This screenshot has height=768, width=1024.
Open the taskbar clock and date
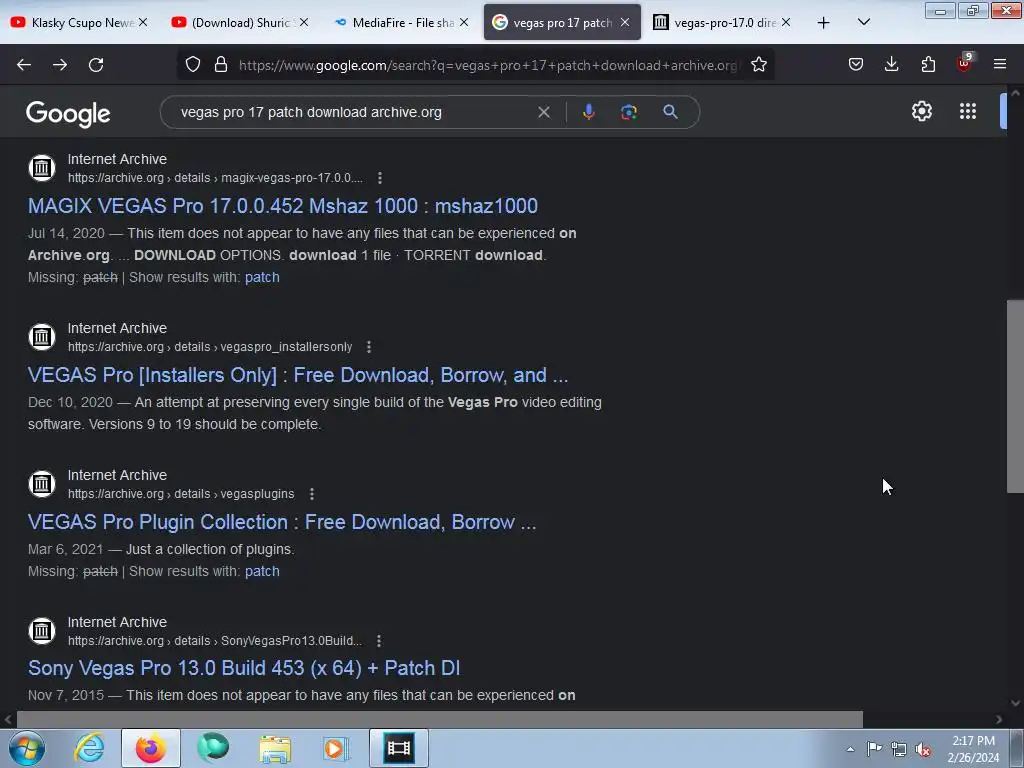pyautogui.click(x=973, y=749)
